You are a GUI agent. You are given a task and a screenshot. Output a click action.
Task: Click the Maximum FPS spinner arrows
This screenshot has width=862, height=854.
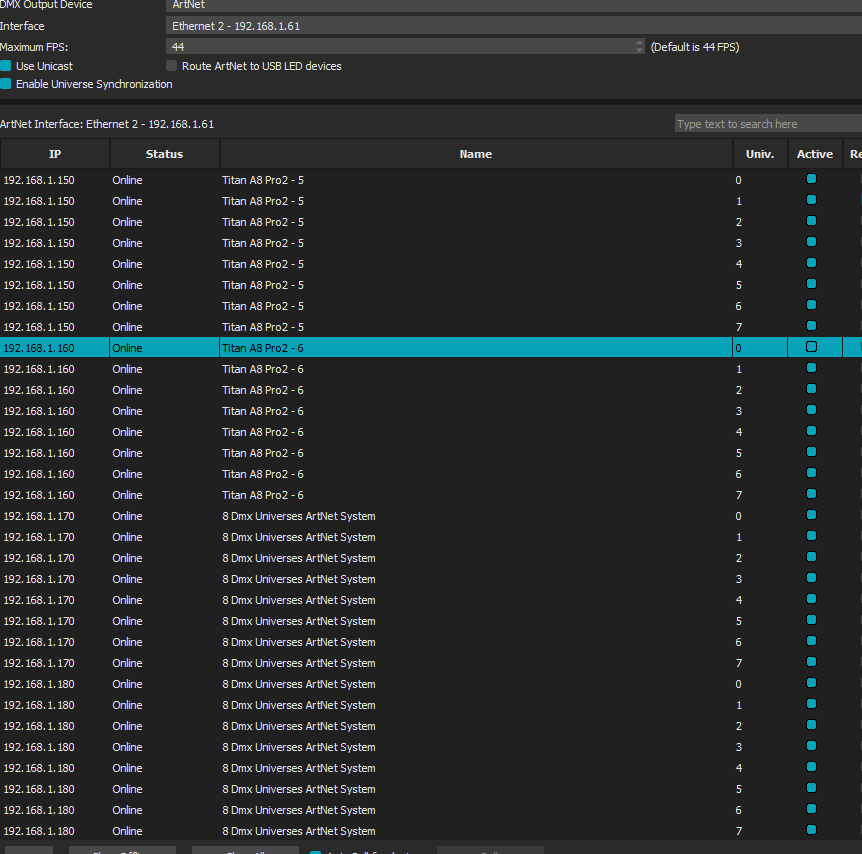(640, 46)
